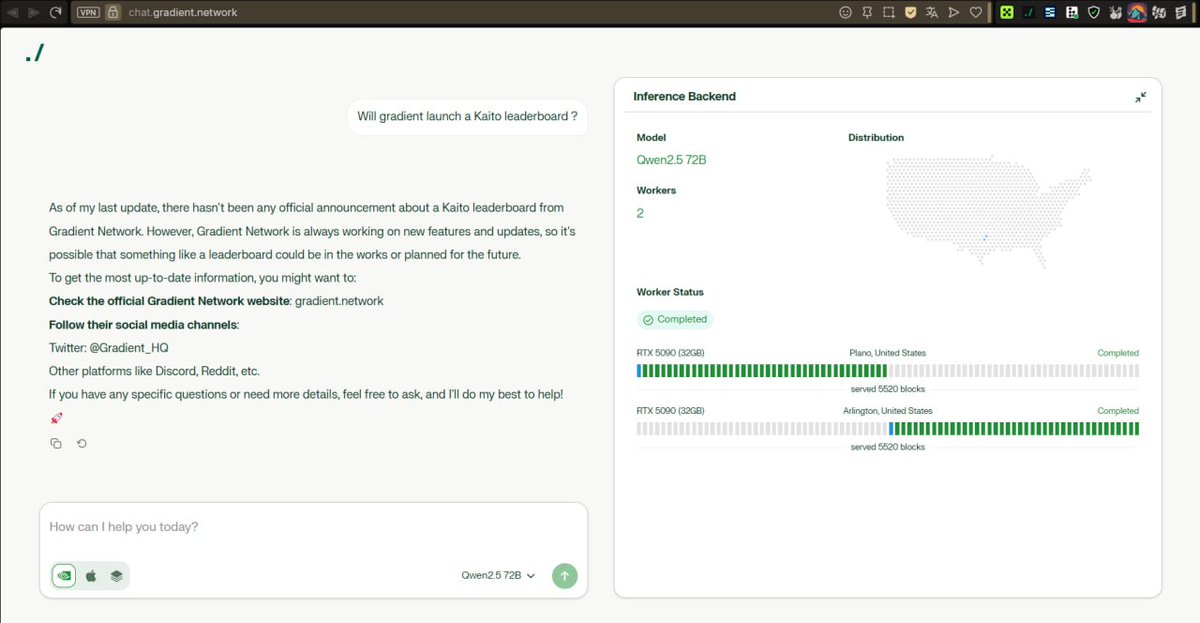Image resolution: width=1200 pixels, height=623 pixels.
Task: Click the rocket emoji in the response
Action: pyautogui.click(x=56, y=418)
